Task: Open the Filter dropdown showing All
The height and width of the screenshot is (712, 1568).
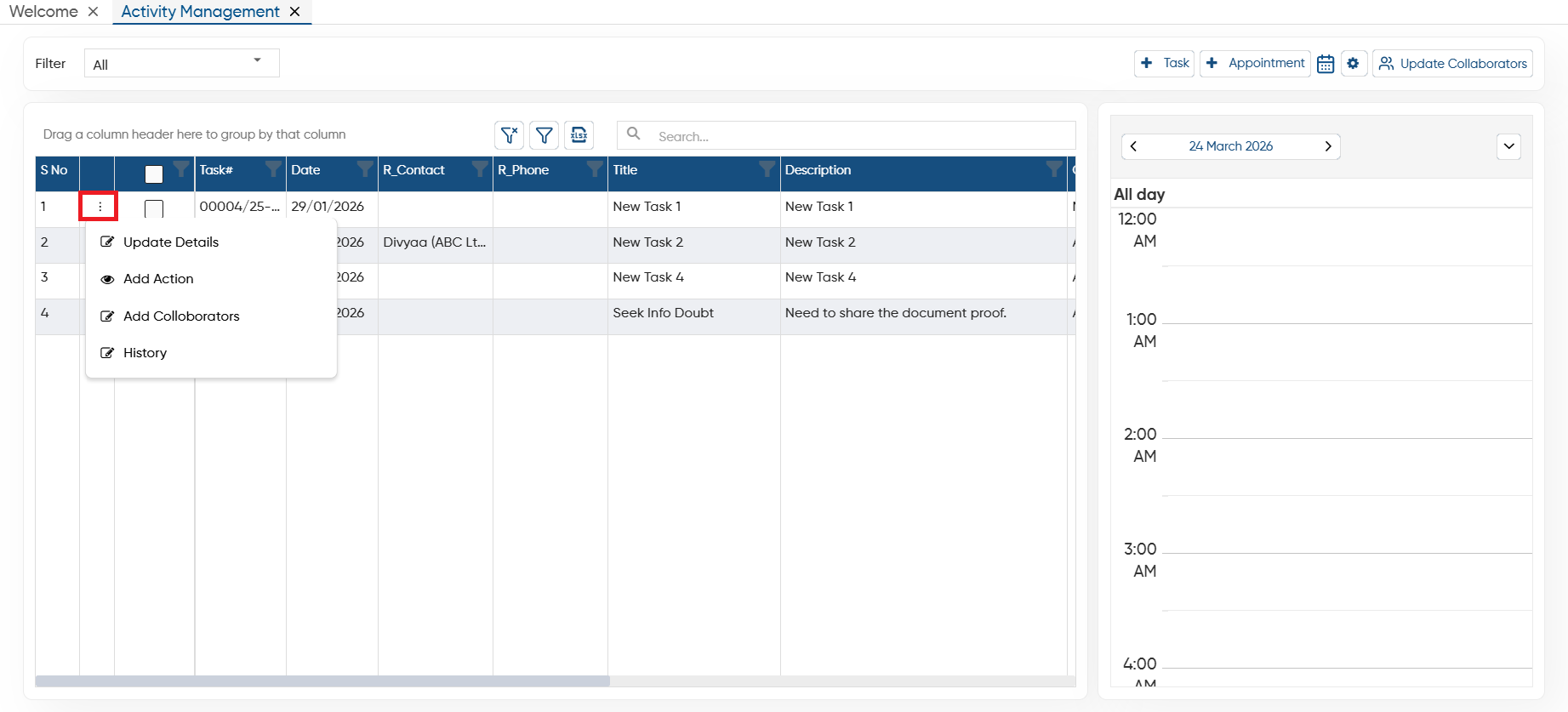Action: click(x=182, y=64)
